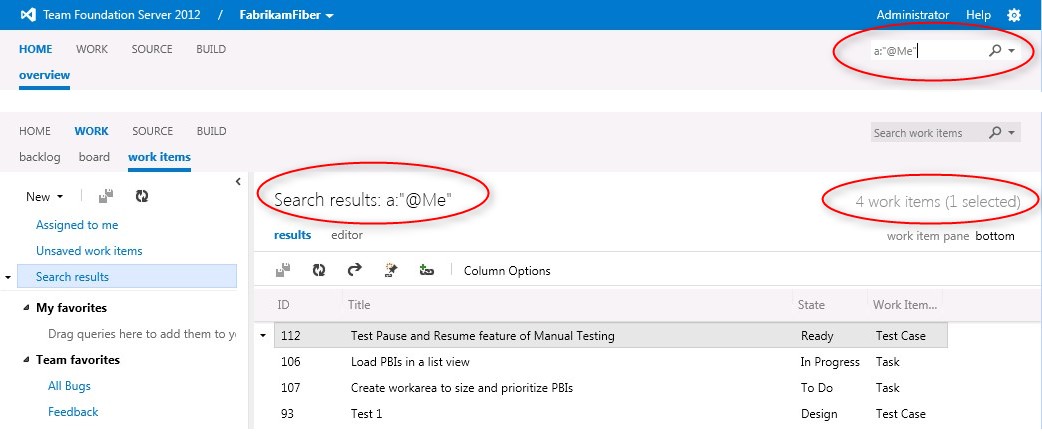Select row Load PBIs in a list view
Screen dimensions: 1042x437
click(611, 362)
